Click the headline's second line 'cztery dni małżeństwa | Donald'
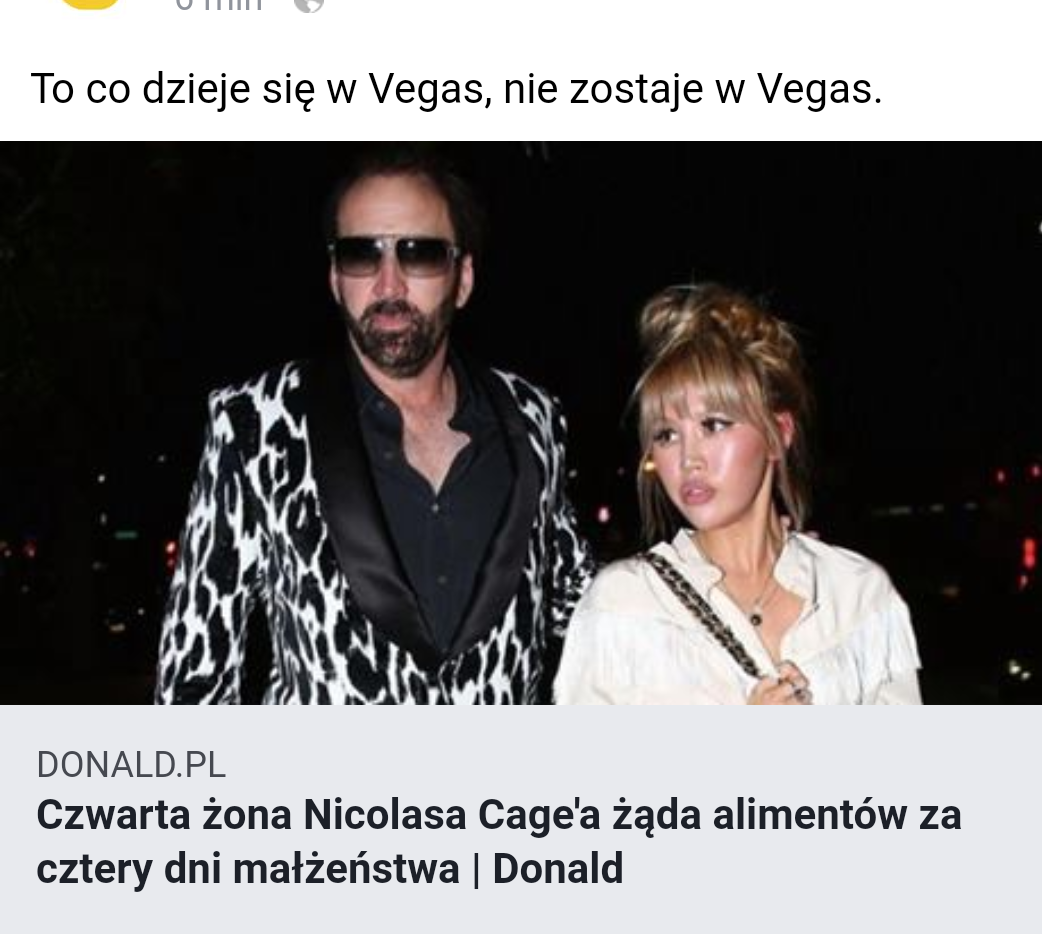This screenshot has height=934, width=1042. pos(330,869)
